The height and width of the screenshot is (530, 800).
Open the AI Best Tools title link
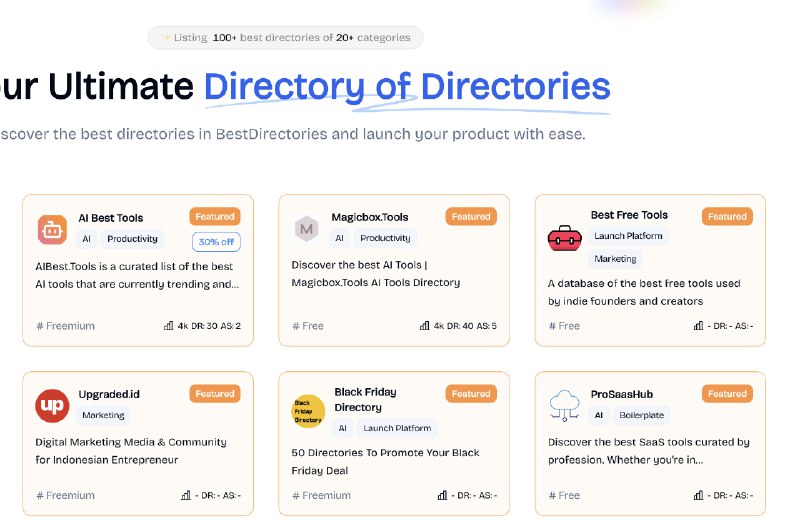point(111,218)
